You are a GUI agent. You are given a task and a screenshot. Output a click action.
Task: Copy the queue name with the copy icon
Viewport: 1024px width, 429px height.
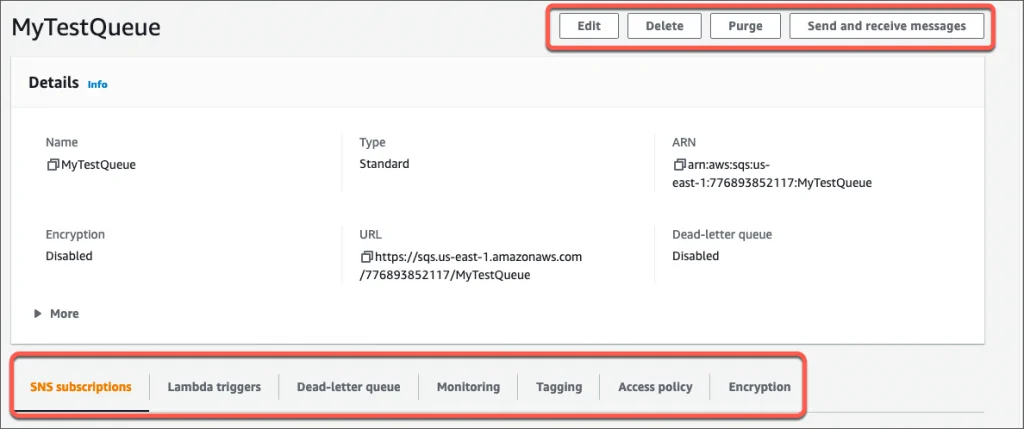(x=52, y=165)
